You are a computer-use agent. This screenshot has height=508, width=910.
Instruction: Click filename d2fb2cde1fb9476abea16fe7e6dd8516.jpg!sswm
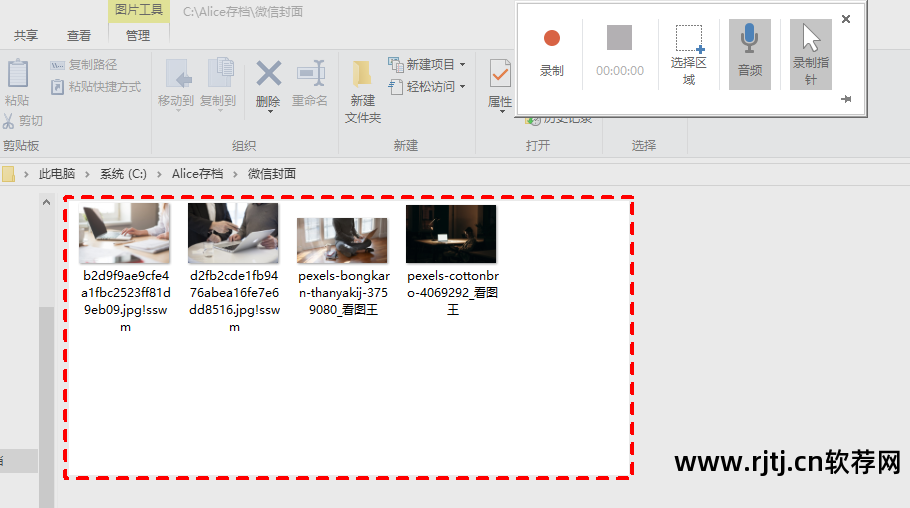tap(234, 301)
